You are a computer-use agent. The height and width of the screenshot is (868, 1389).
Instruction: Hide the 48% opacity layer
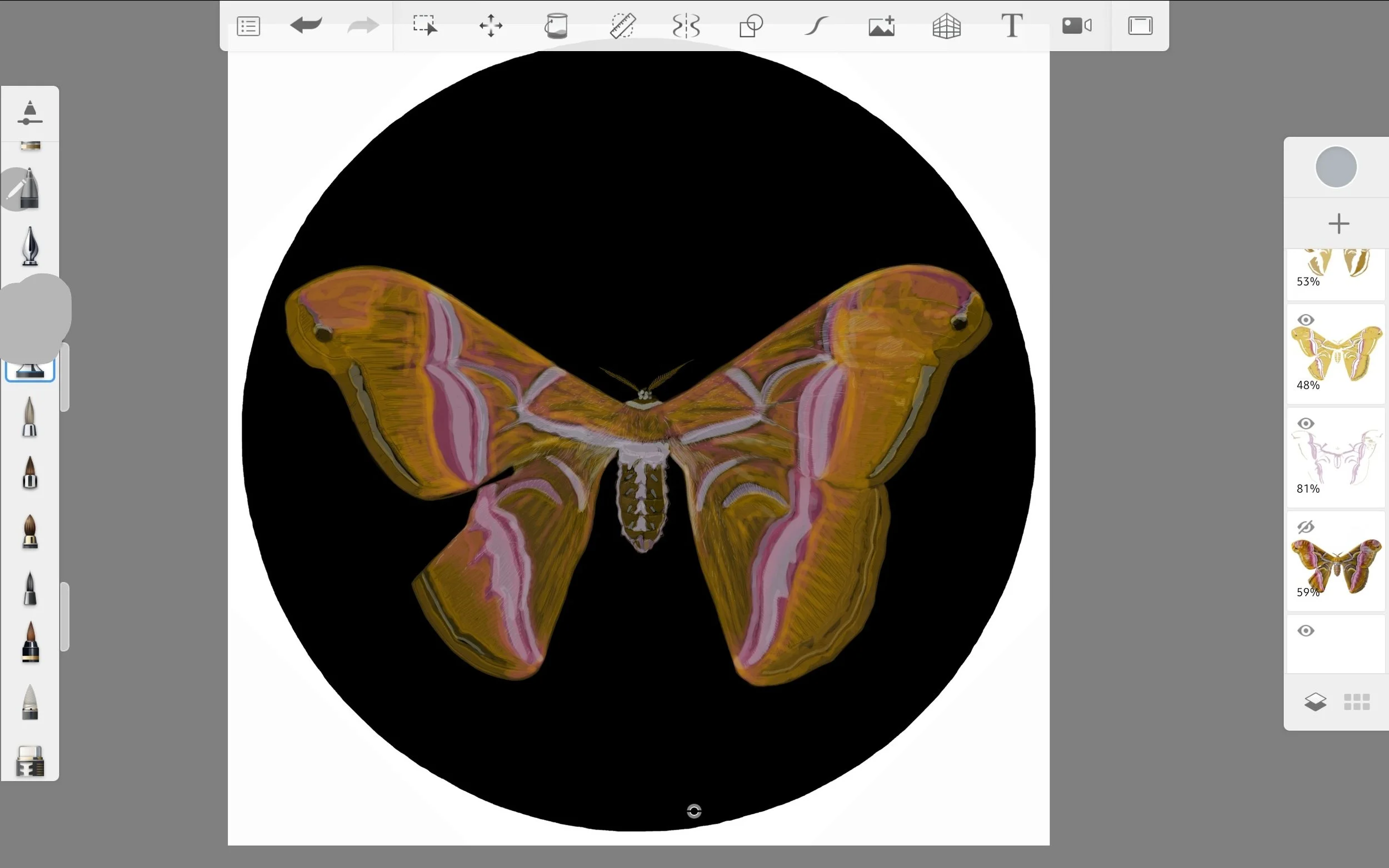point(1306,320)
